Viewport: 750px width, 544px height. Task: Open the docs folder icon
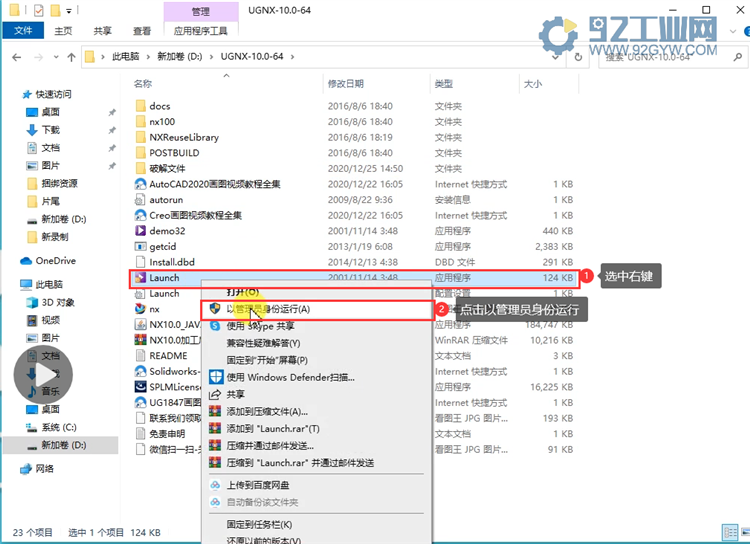(141, 106)
